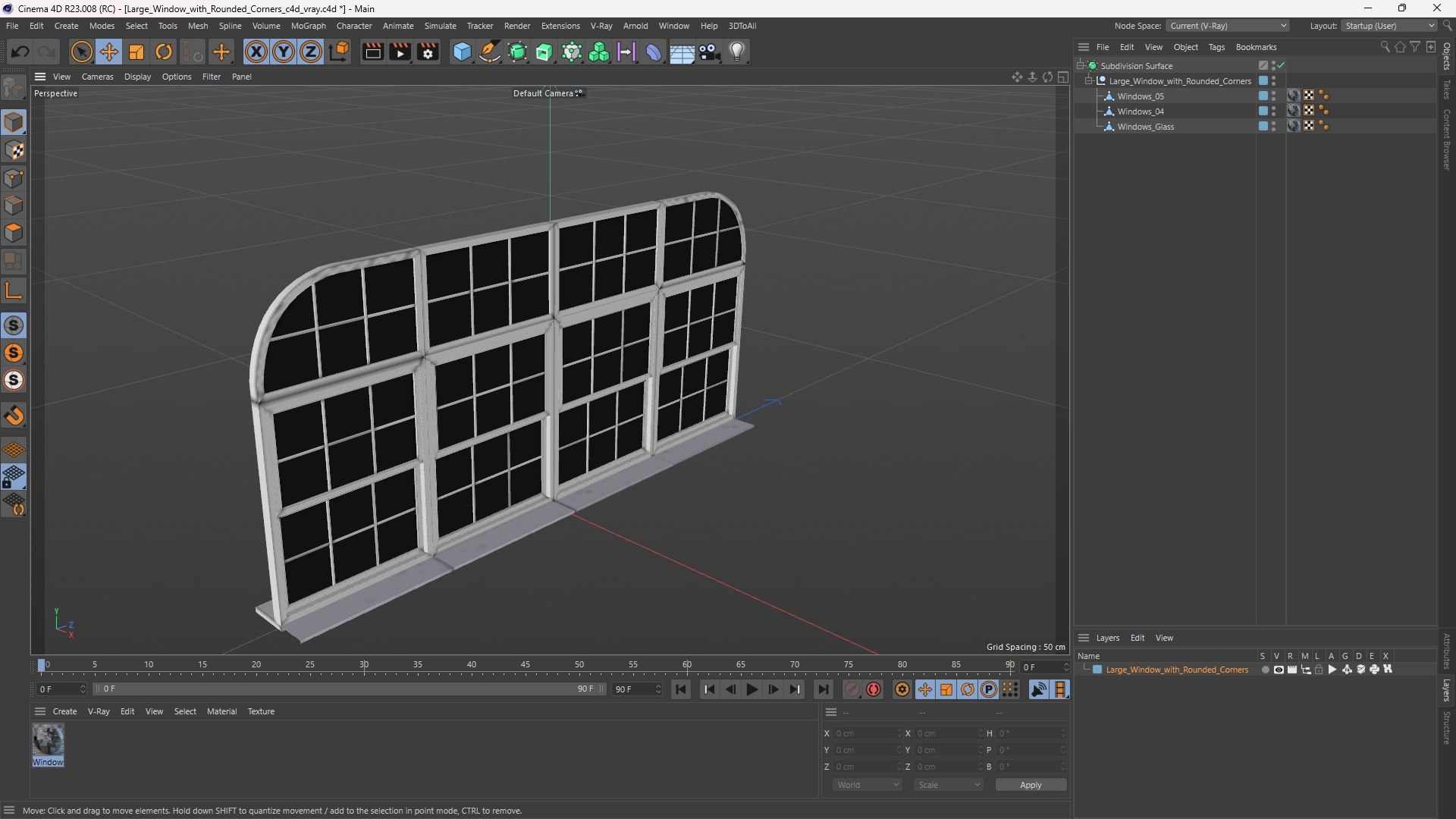This screenshot has height=819, width=1456.
Task: Add a floor environment object
Action: click(682, 52)
